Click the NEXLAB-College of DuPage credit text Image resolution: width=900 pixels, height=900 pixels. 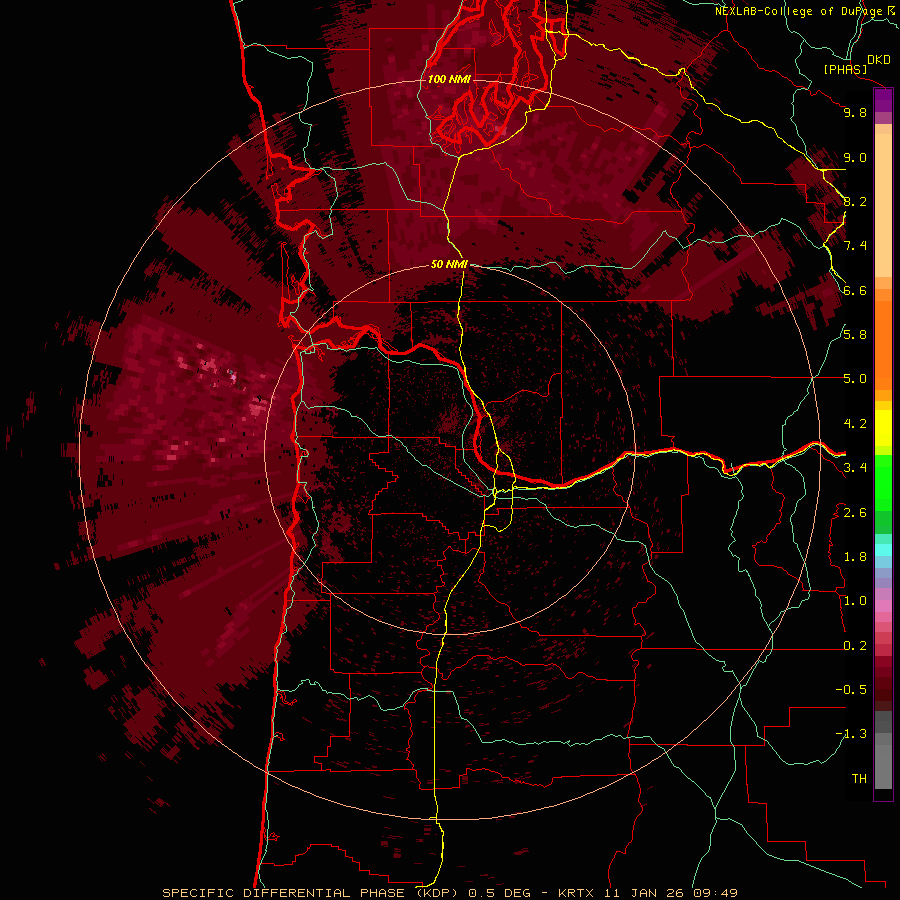(x=799, y=11)
